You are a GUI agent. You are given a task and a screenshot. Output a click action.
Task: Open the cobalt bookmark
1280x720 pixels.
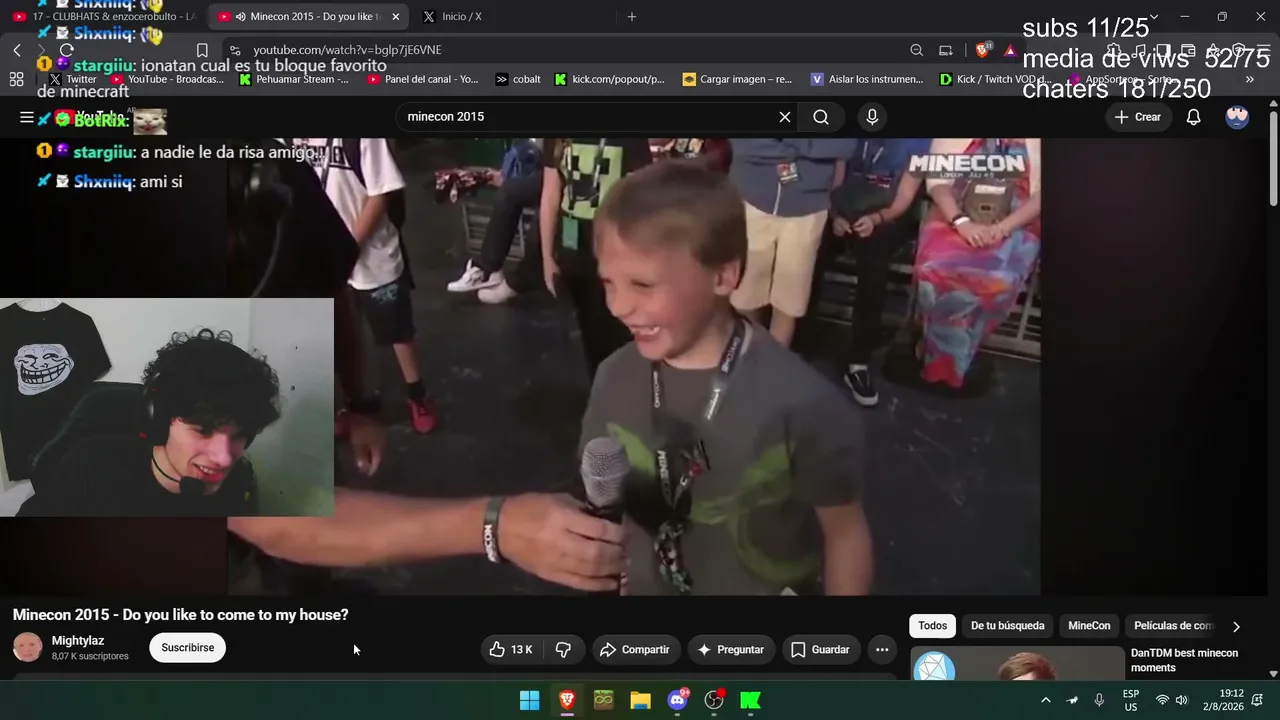518,79
